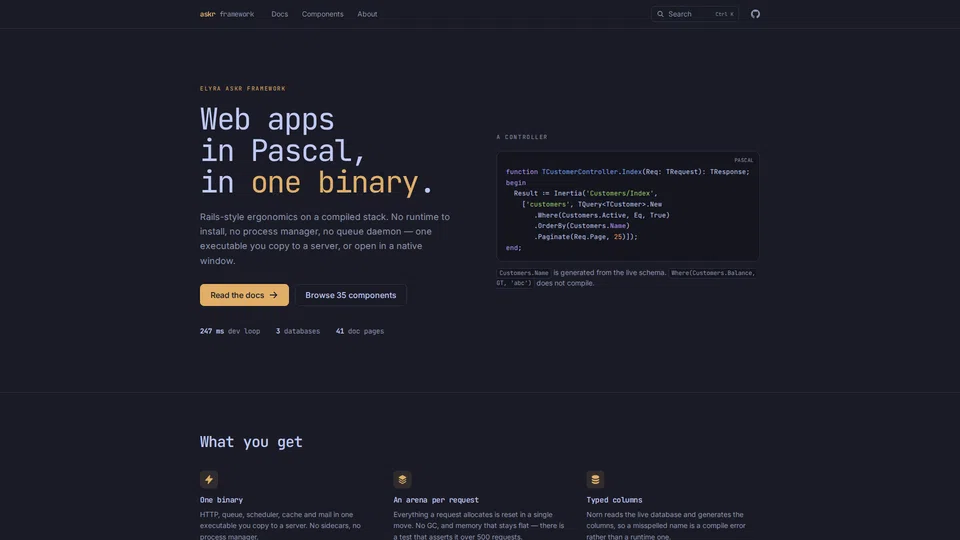Click the An arena per request title

point(436,500)
